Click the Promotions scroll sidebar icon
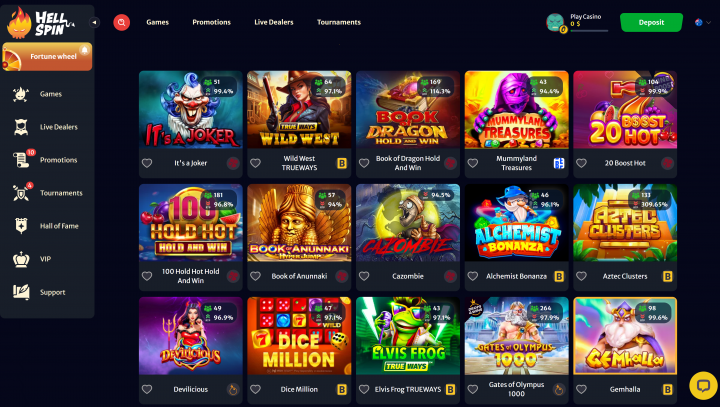This screenshot has width=720, height=407. pyautogui.click(x=21, y=160)
